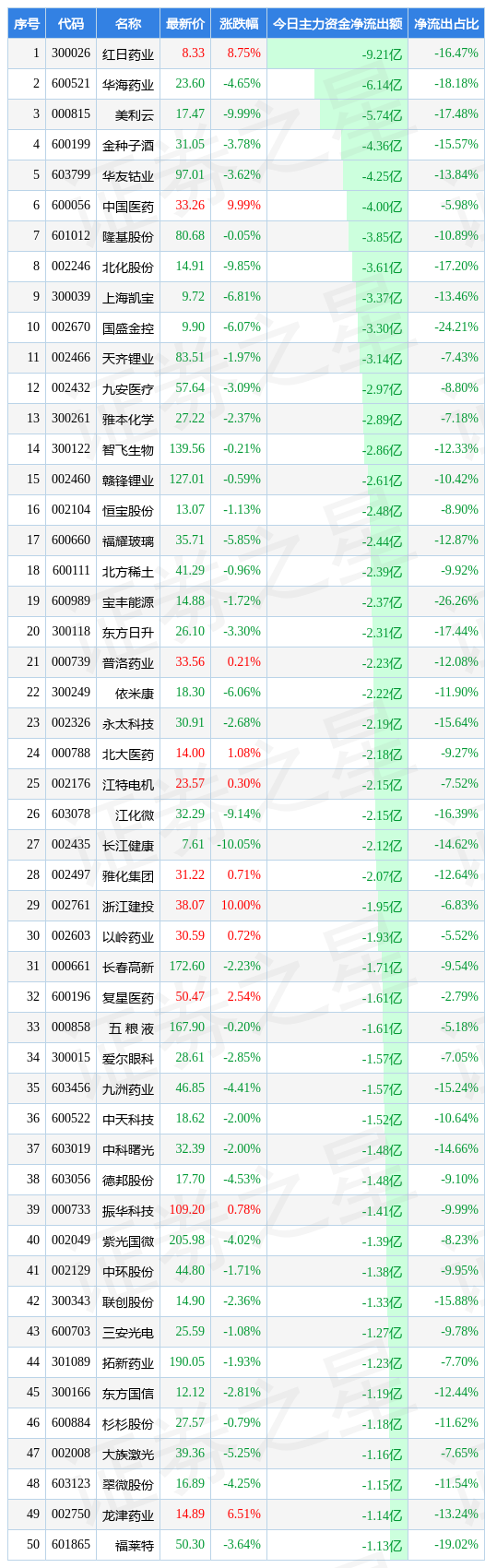Click stock name 联创股份

[128, 1302]
